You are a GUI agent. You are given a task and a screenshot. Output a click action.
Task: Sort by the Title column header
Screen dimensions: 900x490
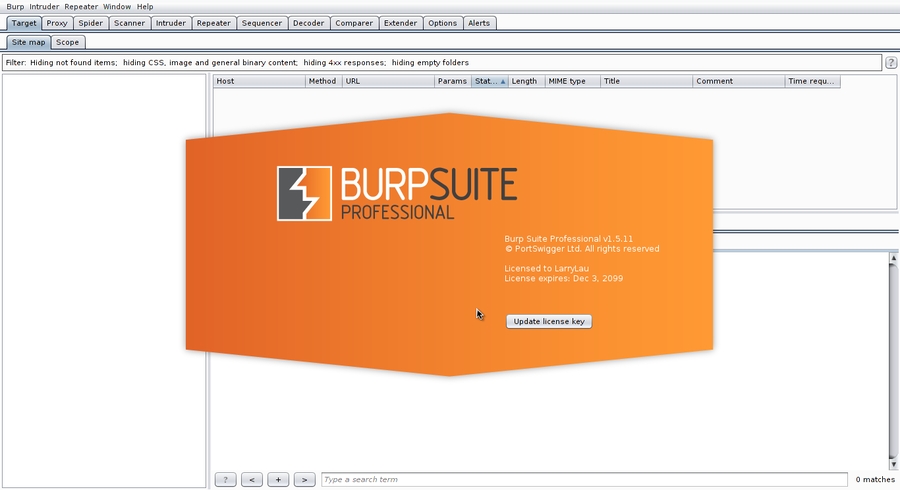coord(646,81)
